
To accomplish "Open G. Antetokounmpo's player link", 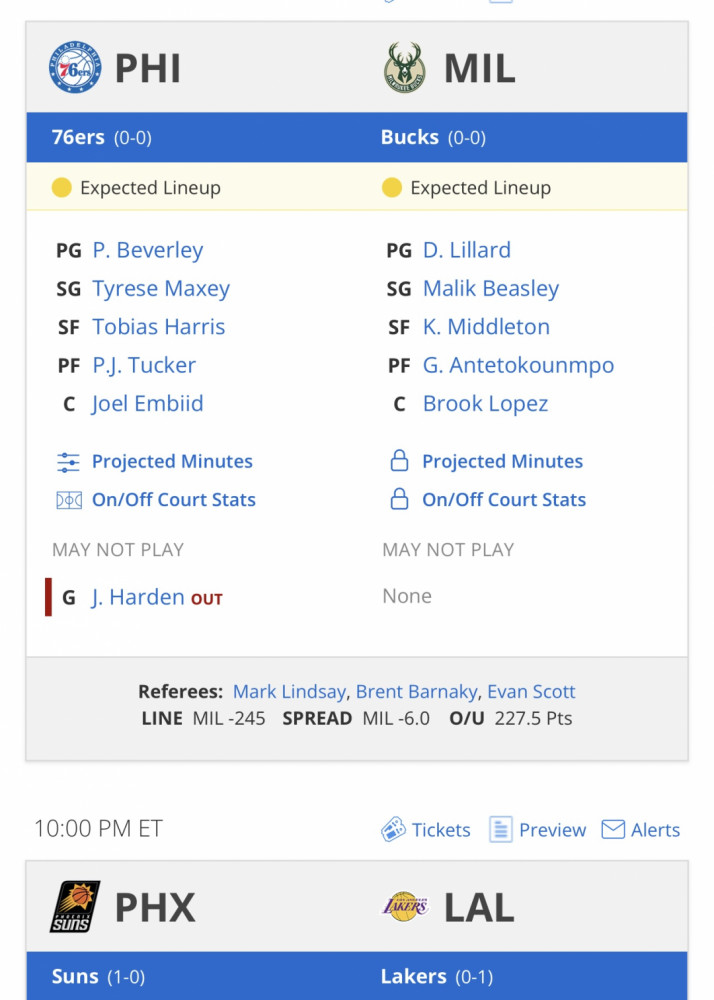I will coord(518,365).
